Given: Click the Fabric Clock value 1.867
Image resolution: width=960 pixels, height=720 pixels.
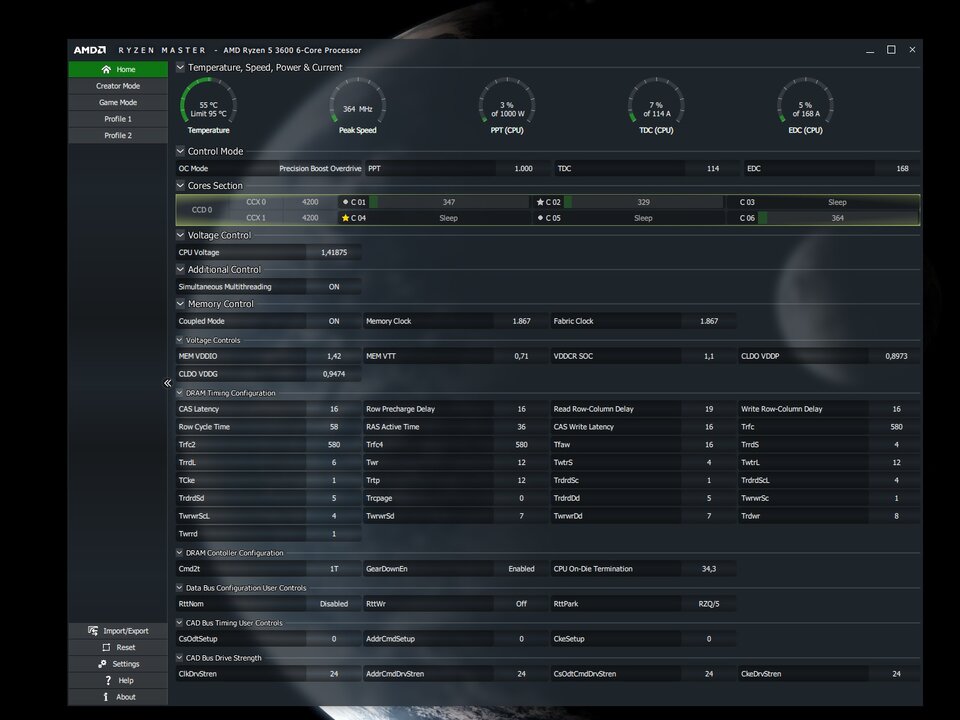Looking at the screenshot, I should pyautogui.click(x=708, y=321).
